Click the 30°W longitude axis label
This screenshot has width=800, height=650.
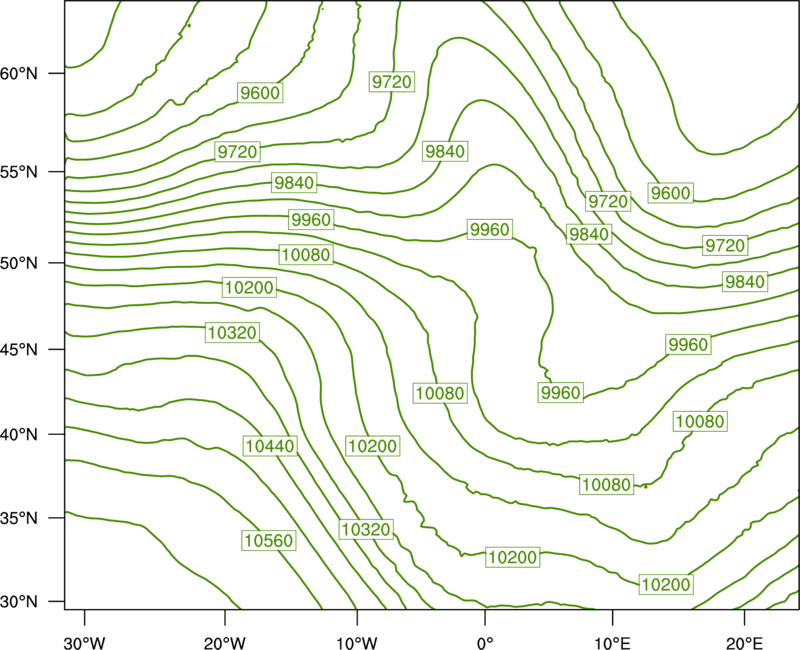click(x=84, y=643)
